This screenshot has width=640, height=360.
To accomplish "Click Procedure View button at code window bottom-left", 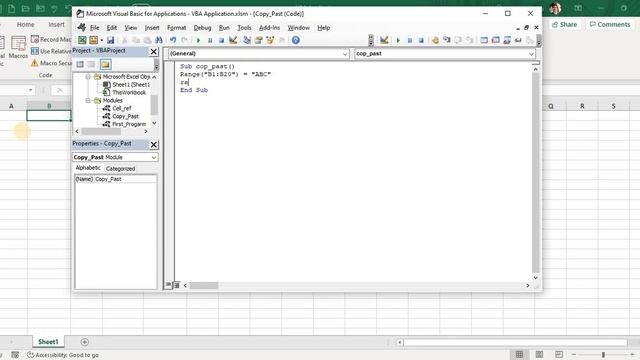I will pyautogui.click(x=168, y=285).
